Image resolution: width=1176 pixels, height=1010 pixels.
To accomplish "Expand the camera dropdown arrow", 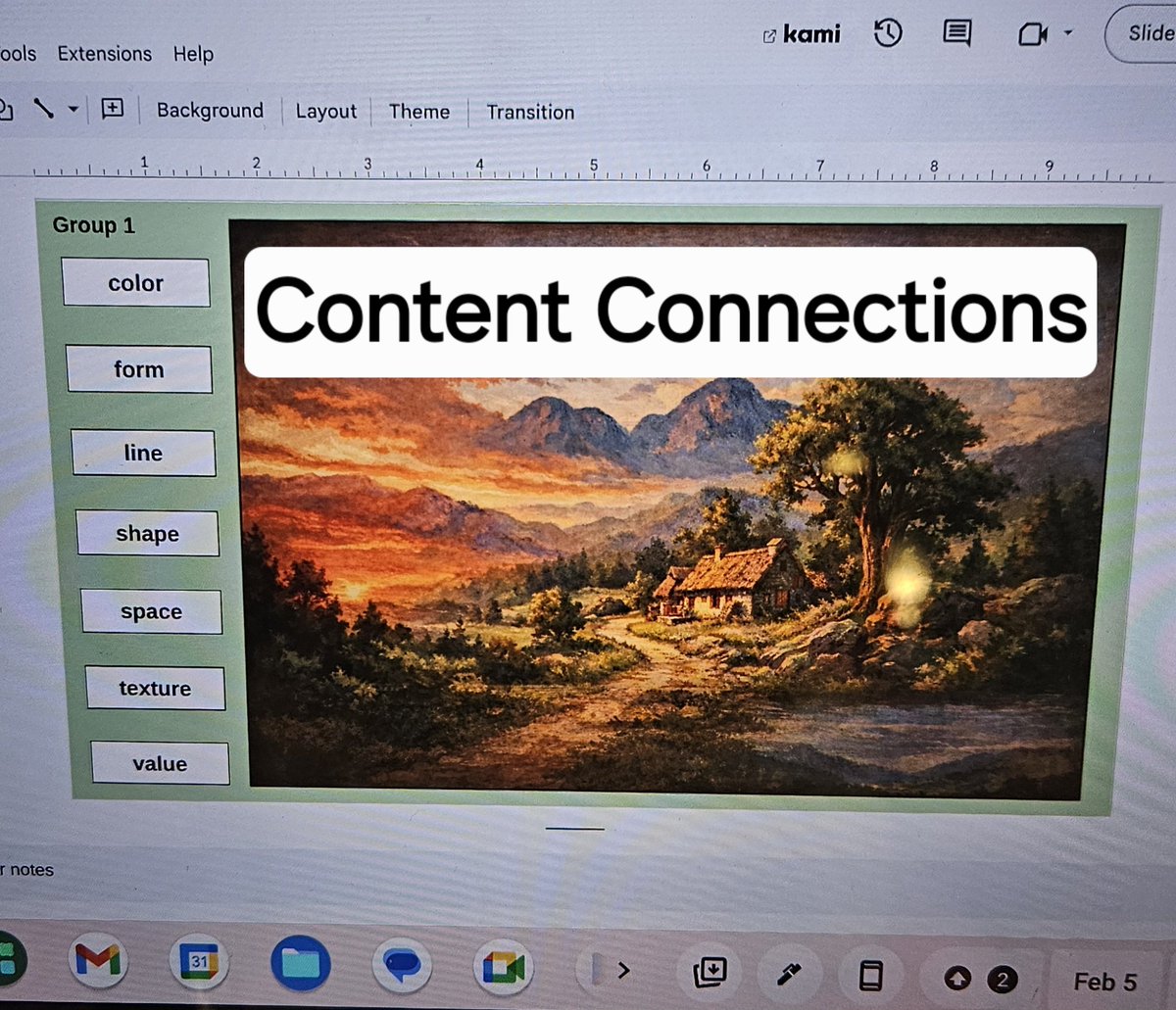I will tap(1068, 33).
